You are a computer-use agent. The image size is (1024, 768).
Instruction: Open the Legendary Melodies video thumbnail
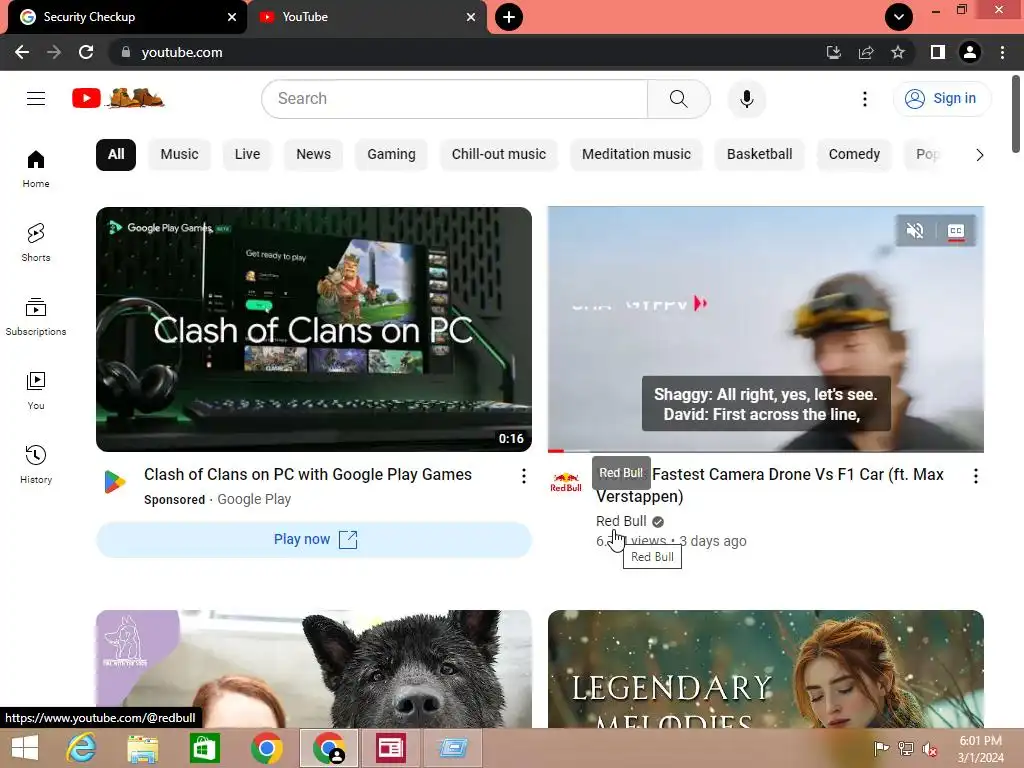[x=765, y=669]
